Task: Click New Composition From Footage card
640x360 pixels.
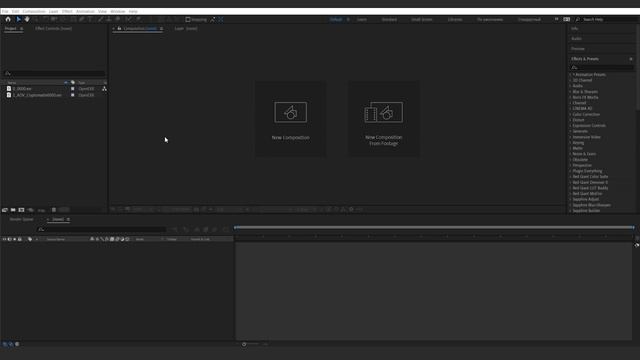Action: (384, 119)
